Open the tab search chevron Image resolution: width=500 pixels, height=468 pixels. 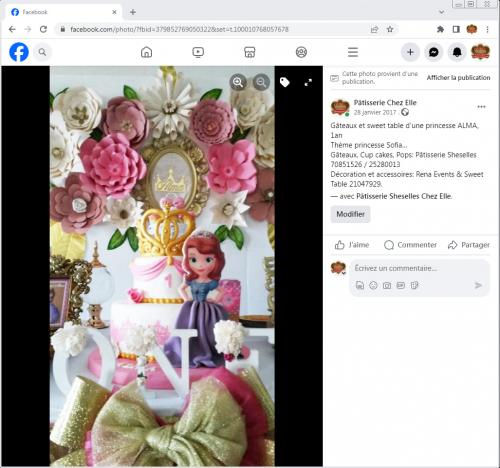pos(442,12)
